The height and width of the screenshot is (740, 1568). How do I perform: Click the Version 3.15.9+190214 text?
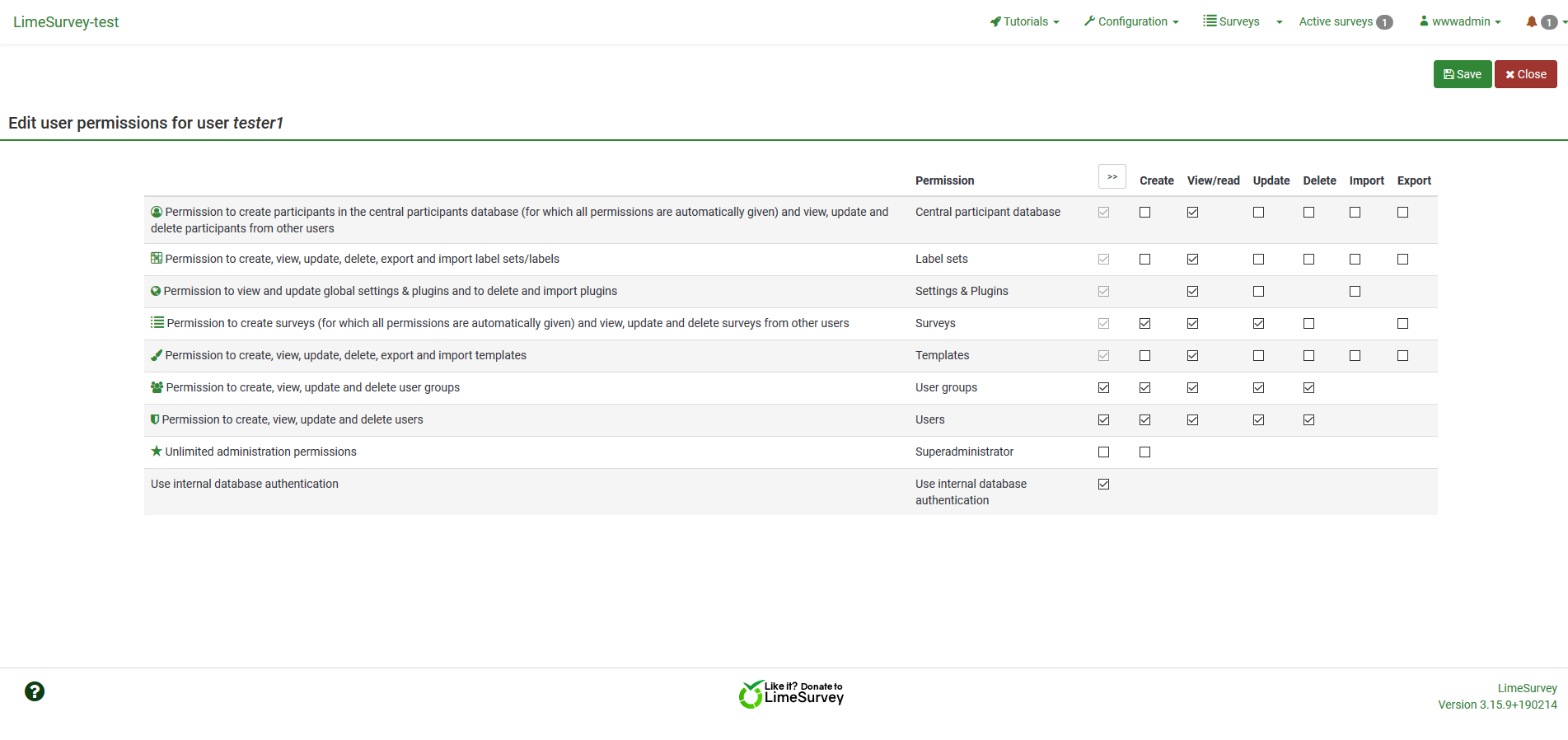[x=1497, y=705]
